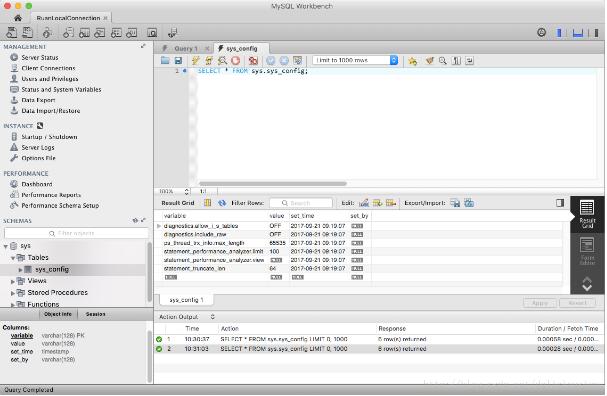Open Server Status in Management
This screenshot has height=396, width=607.
point(40,57)
